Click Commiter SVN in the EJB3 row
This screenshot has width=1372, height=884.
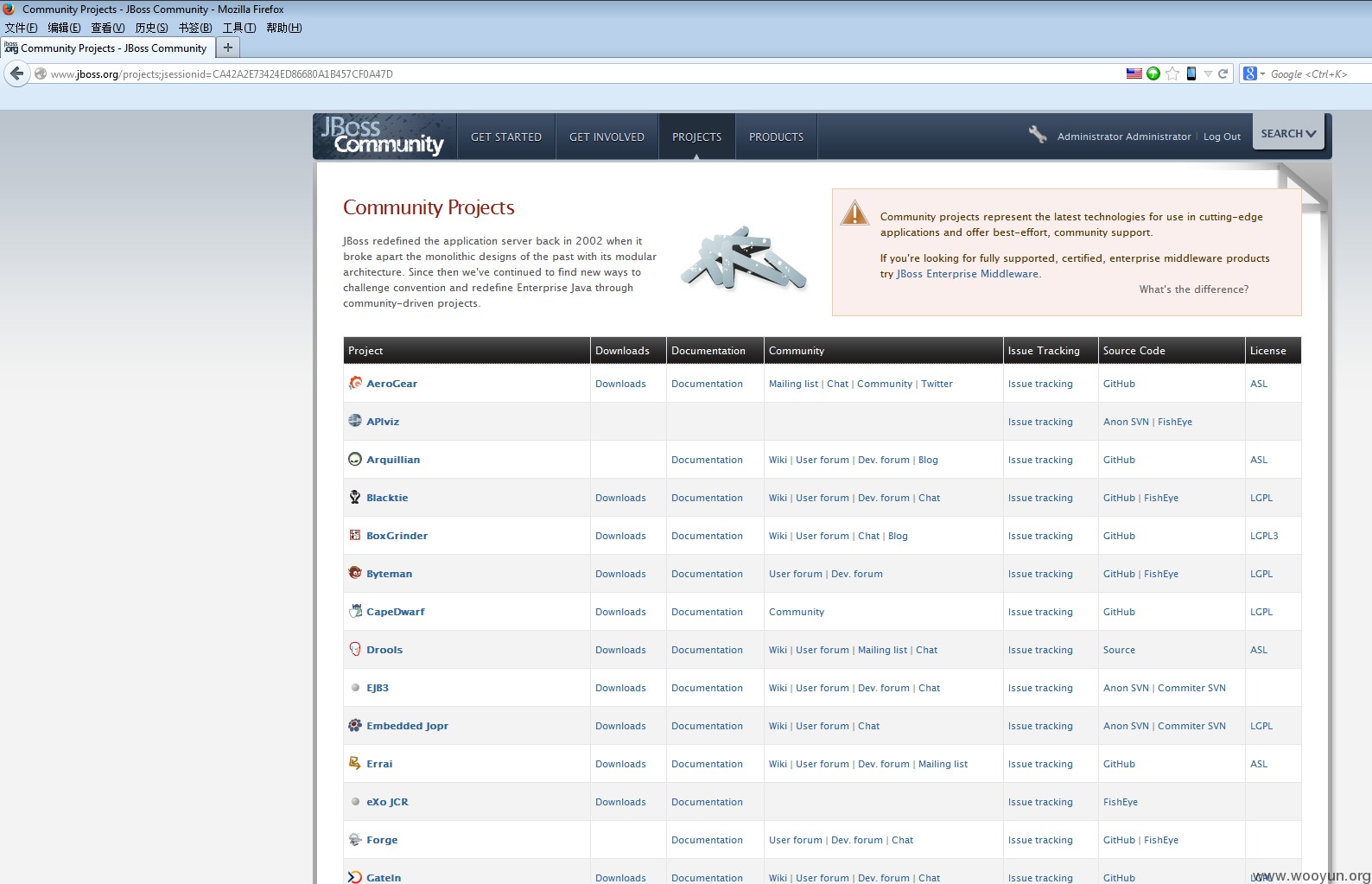1191,688
